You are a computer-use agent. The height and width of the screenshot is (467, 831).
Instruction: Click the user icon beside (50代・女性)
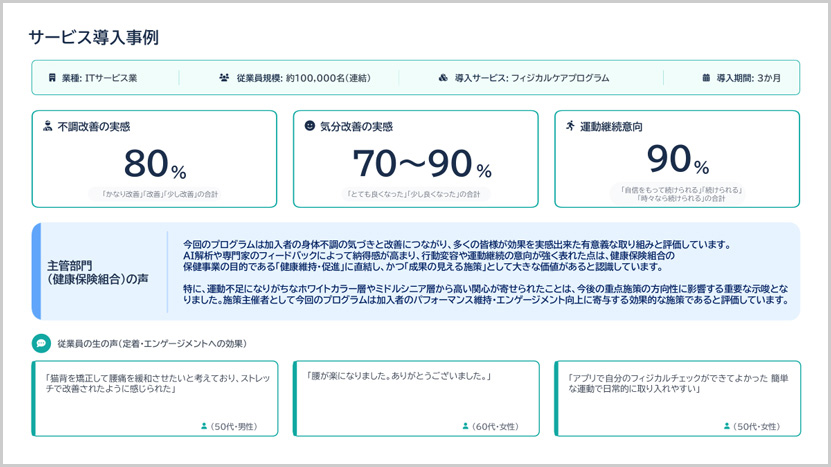pyautogui.click(x=727, y=426)
